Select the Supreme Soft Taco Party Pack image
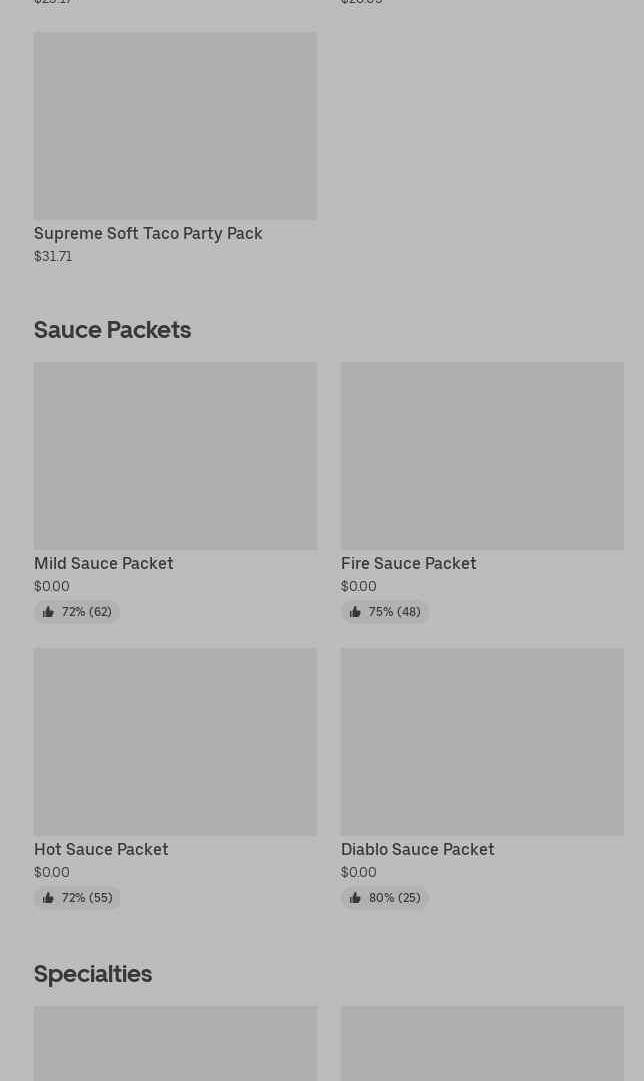The height and width of the screenshot is (1081, 644). (175, 126)
